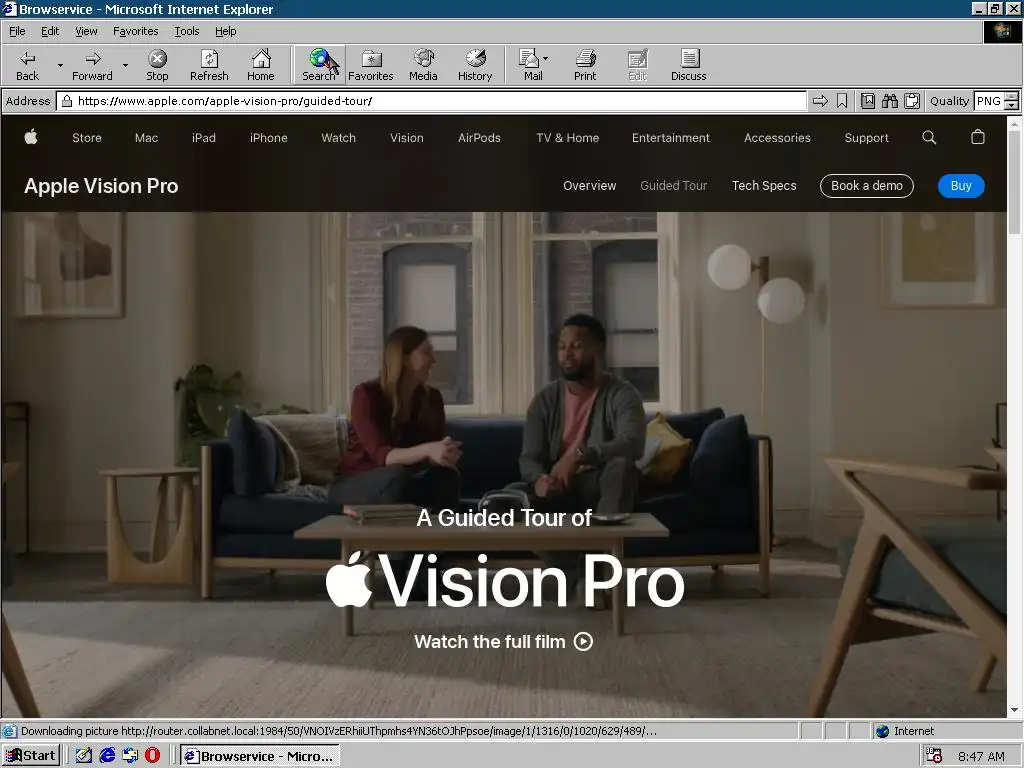Screen dimensions: 1024x768
Task: Go Back using the toolbar arrow
Action: [x=27, y=65]
